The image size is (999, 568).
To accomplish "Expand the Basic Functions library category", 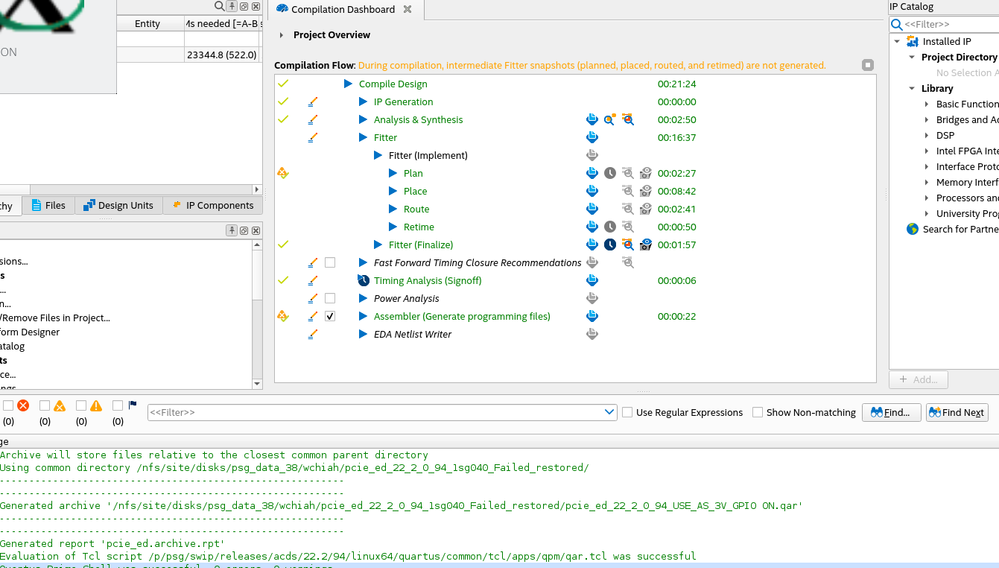I will click(926, 104).
